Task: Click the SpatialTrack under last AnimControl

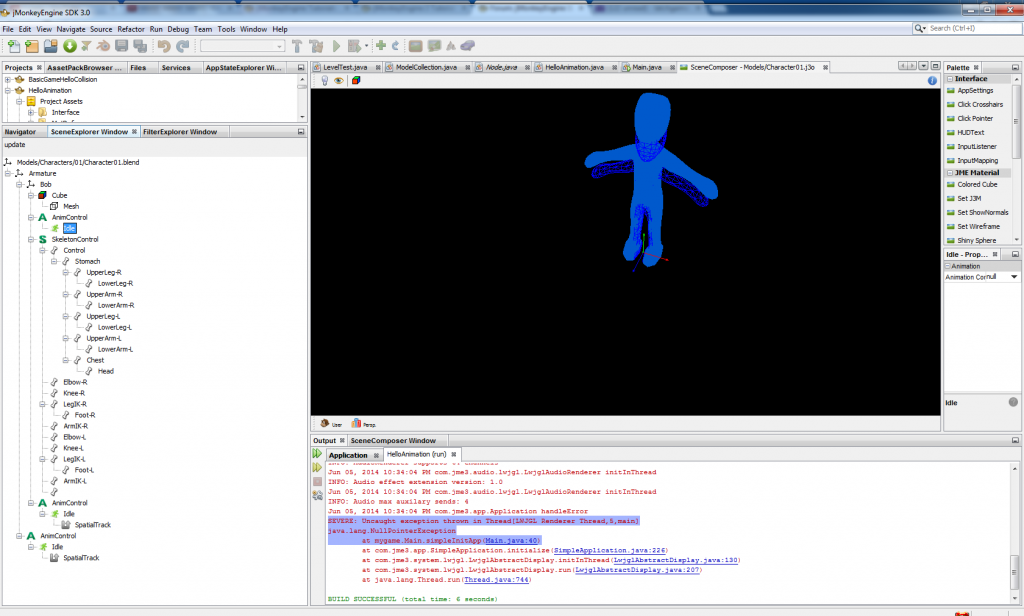Action: pyautogui.click(x=81, y=558)
